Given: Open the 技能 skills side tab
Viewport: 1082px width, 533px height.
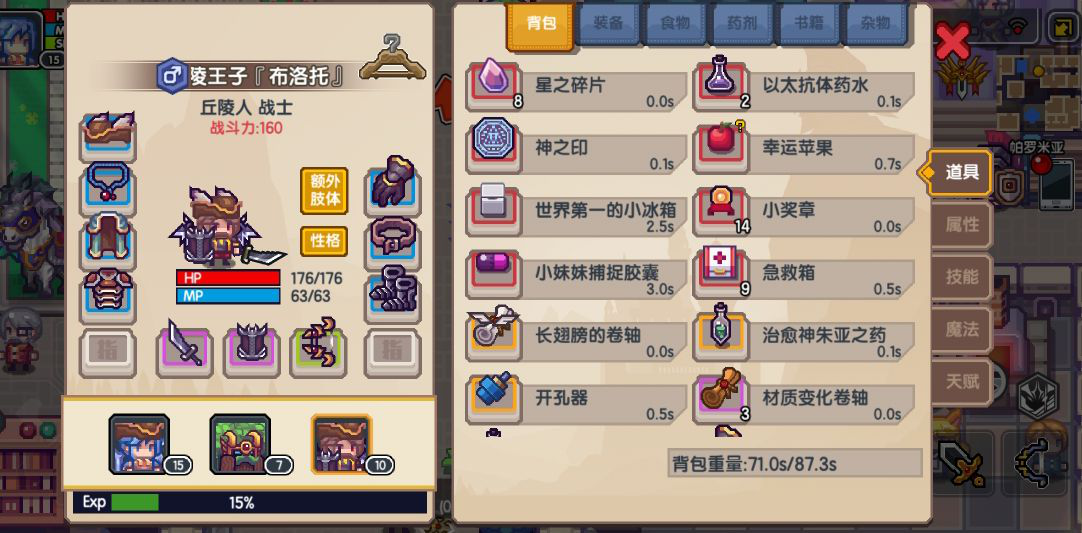Looking at the screenshot, I should (962, 277).
